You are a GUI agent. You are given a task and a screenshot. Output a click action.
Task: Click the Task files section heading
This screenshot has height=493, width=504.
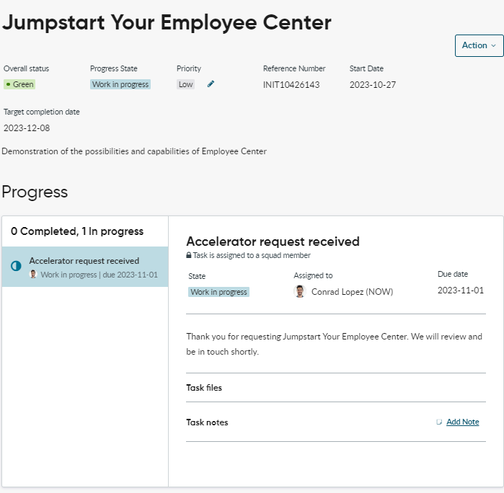[204, 388]
